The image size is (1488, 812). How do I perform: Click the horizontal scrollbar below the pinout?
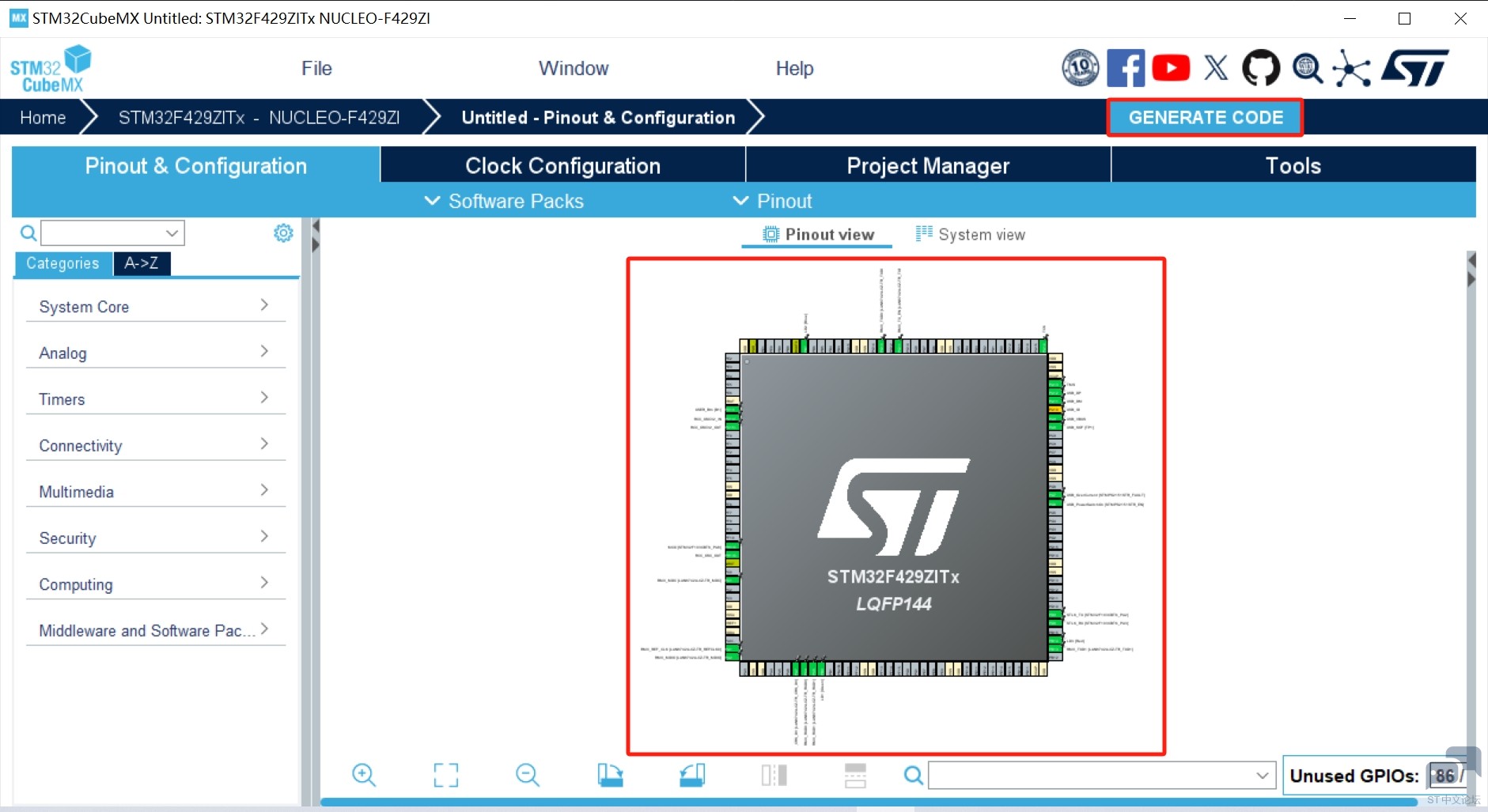coord(869,802)
